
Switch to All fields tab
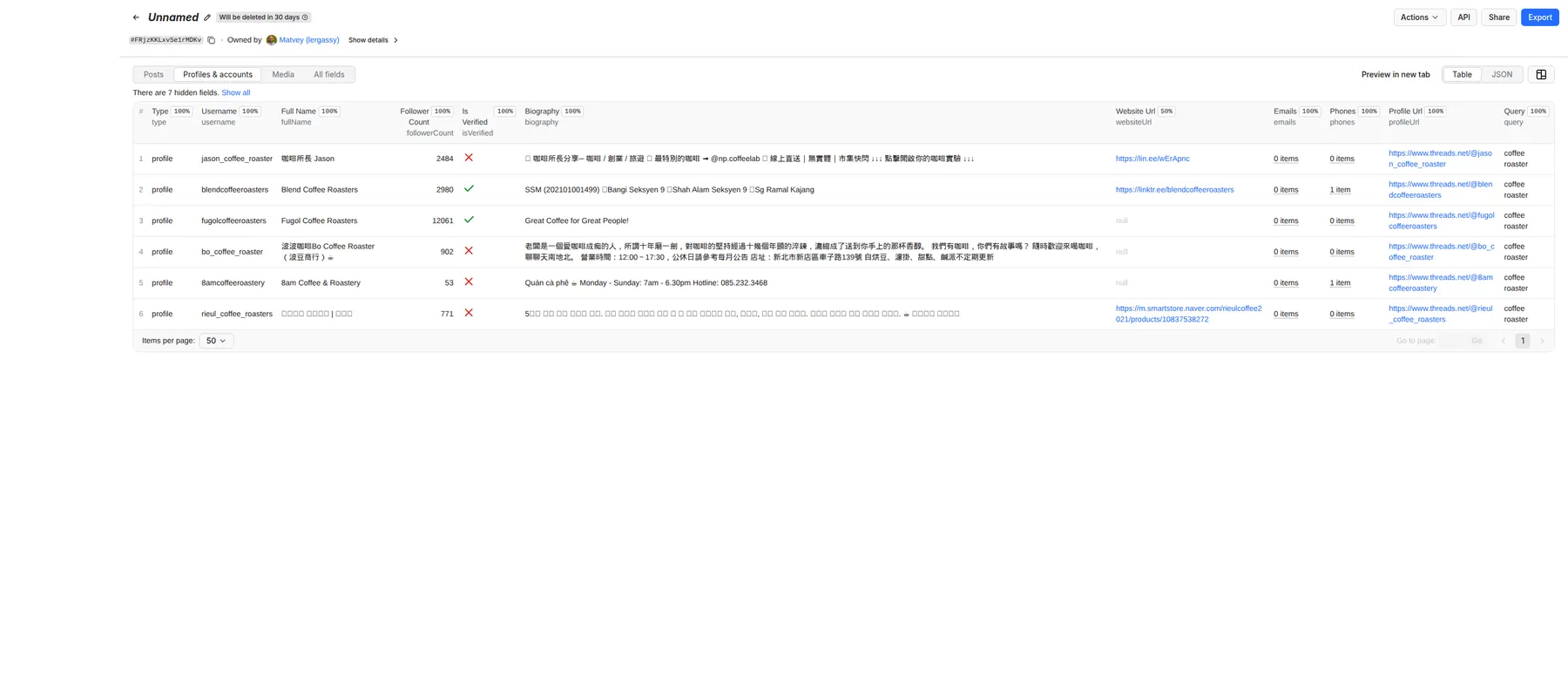point(329,75)
